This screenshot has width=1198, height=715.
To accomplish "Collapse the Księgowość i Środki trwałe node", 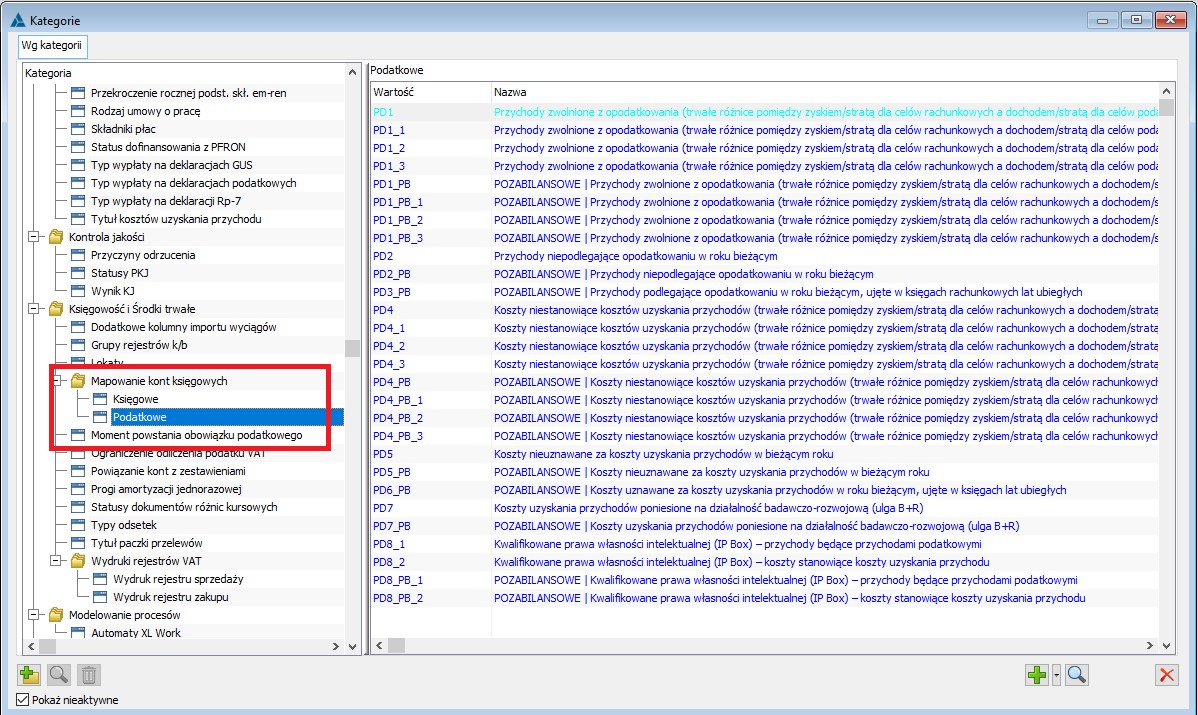I will pyautogui.click(x=33, y=309).
